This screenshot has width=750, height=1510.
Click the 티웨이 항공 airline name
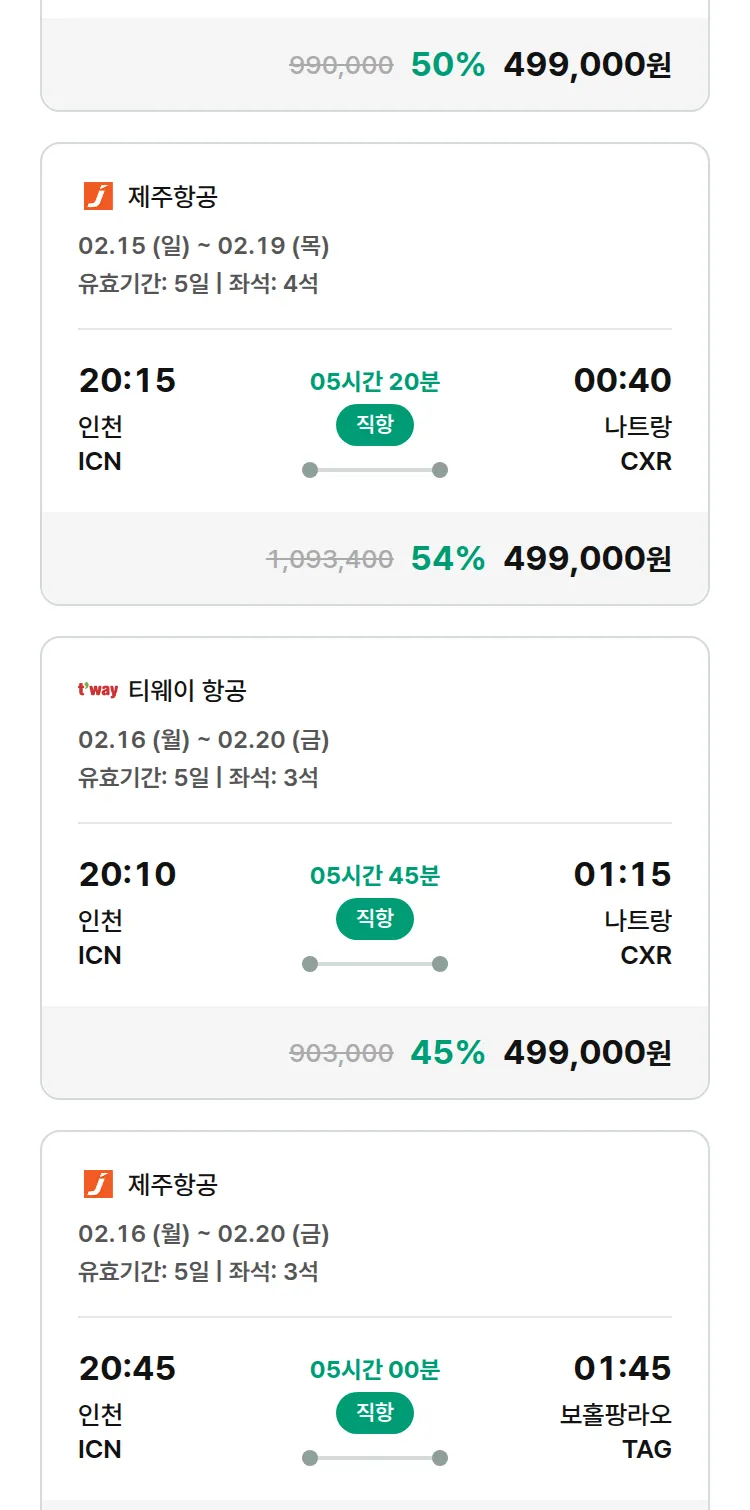[187, 691]
